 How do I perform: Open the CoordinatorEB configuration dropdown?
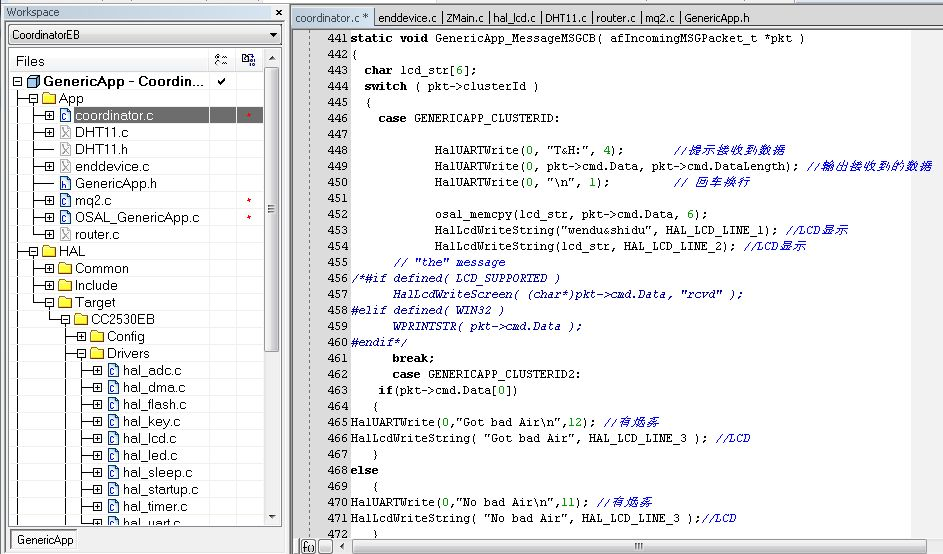(273, 35)
